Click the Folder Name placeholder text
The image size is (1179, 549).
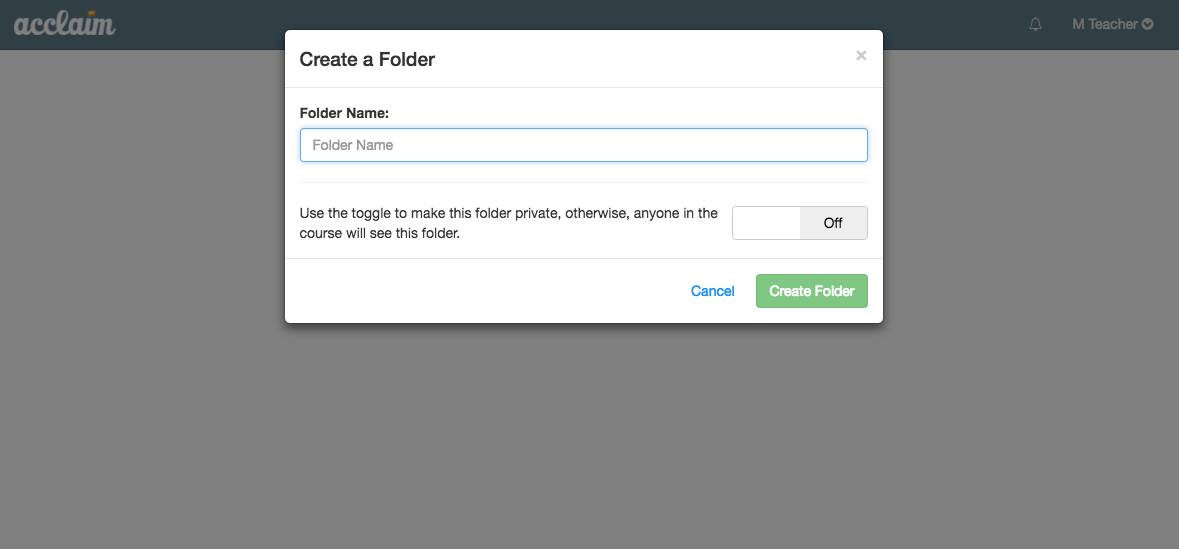tap(353, 145)
